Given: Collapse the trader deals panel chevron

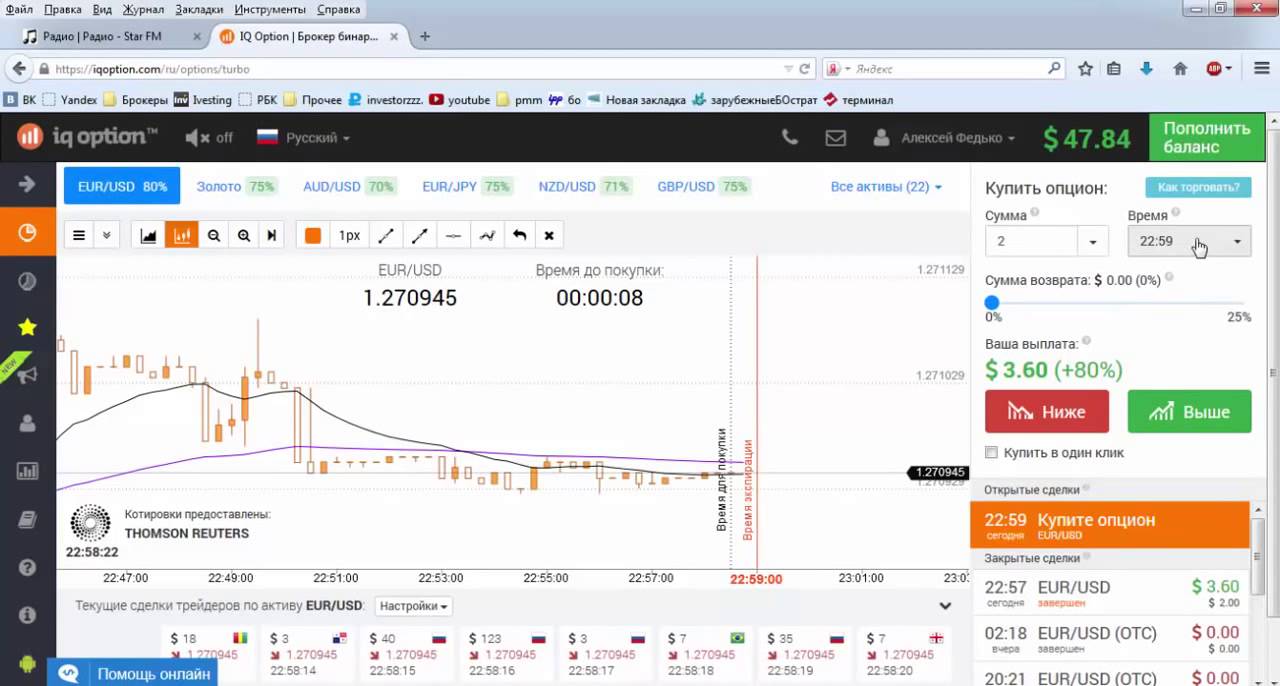Looking at the screenshot, I should [945, 606].
